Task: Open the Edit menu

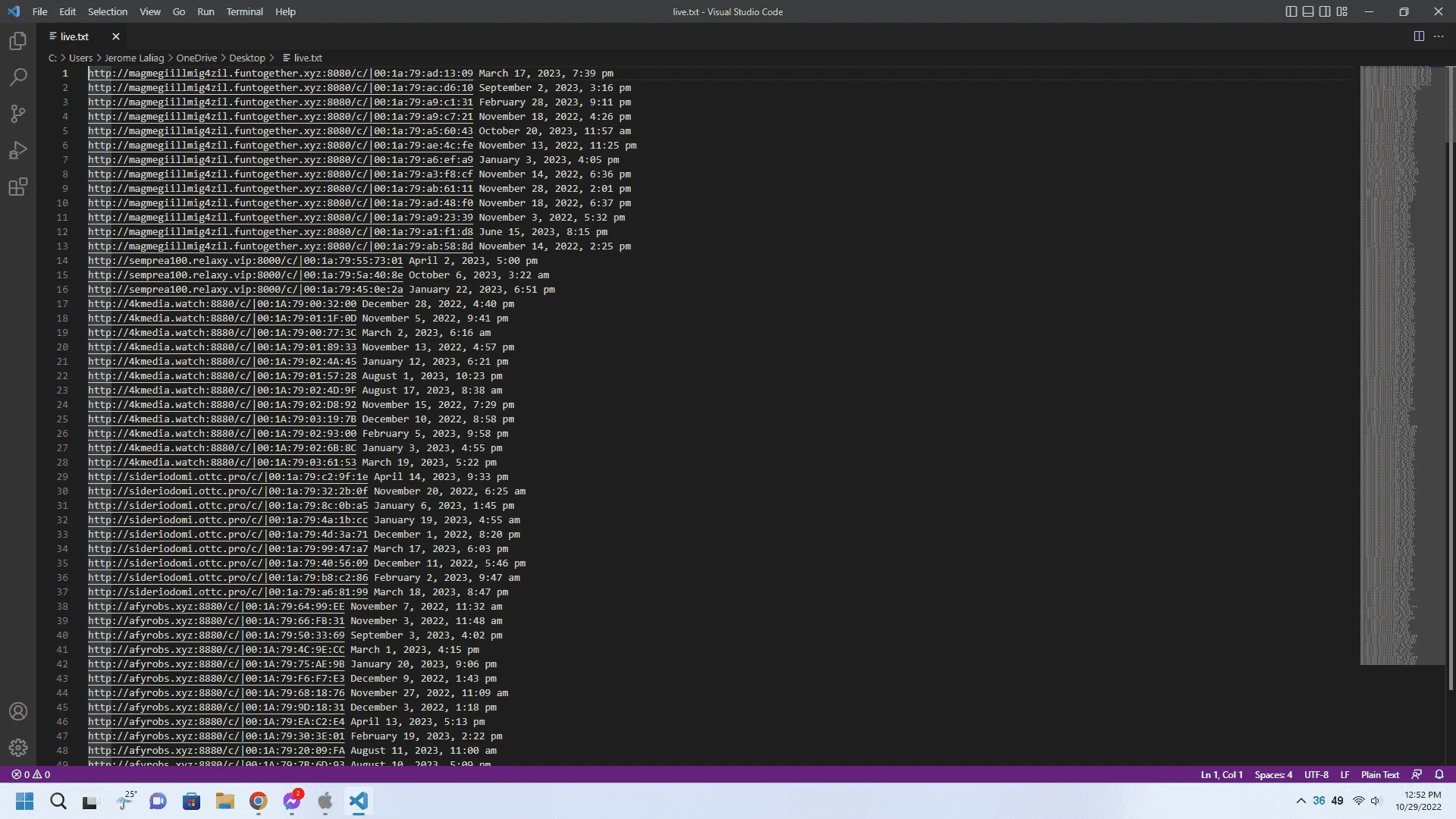Action: tap(67, 11)
